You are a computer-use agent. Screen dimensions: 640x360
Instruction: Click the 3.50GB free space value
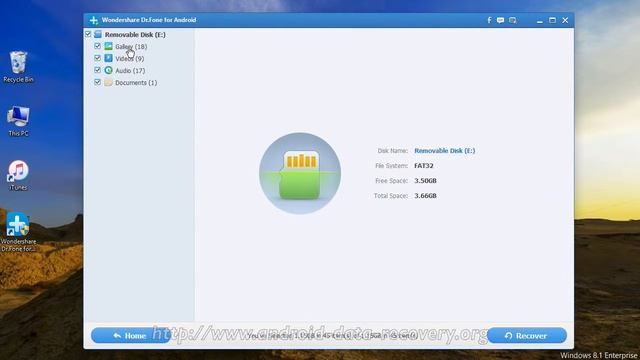[425, 181]
